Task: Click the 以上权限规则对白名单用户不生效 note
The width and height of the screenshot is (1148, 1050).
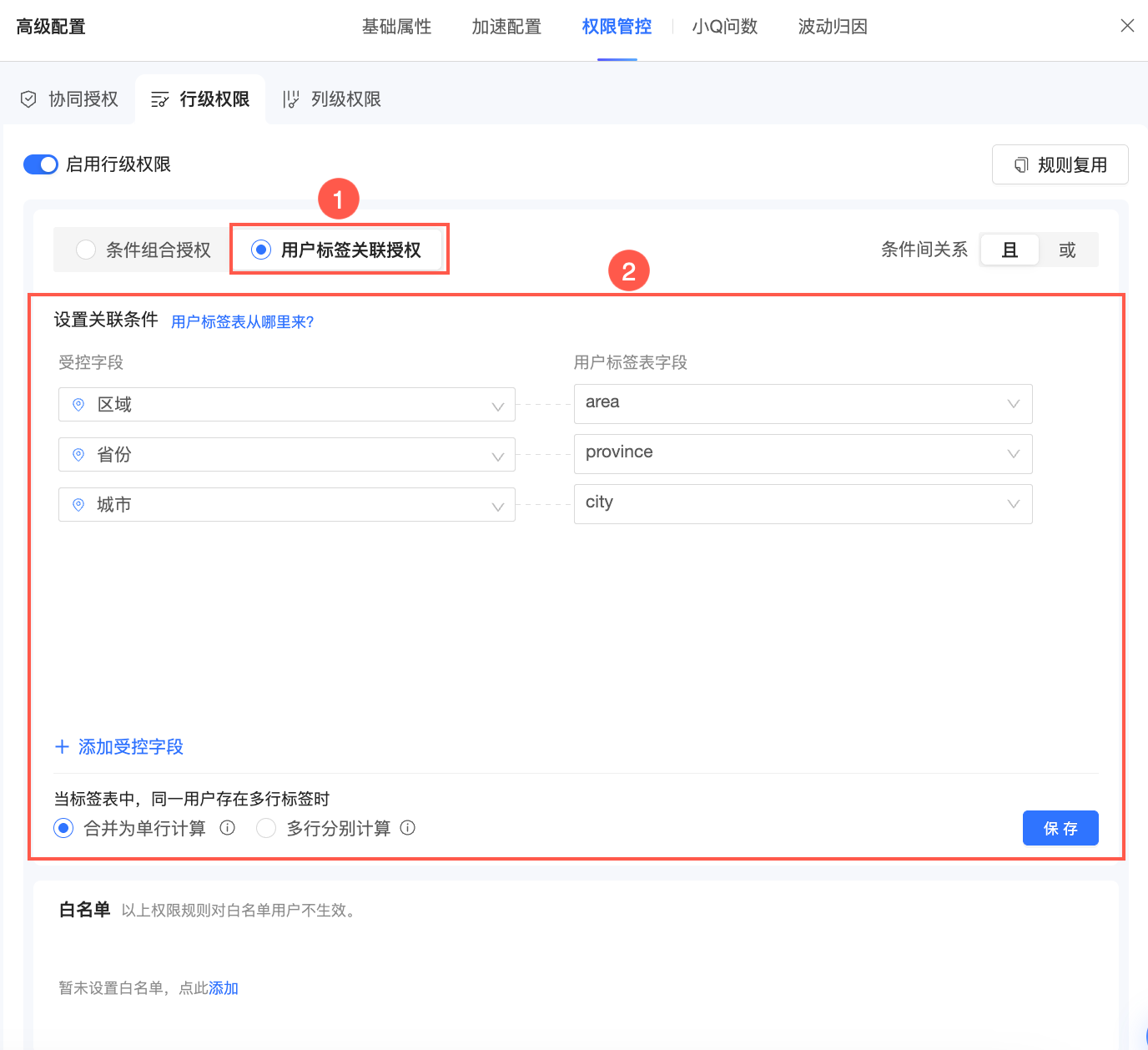Action: (241, 911)
